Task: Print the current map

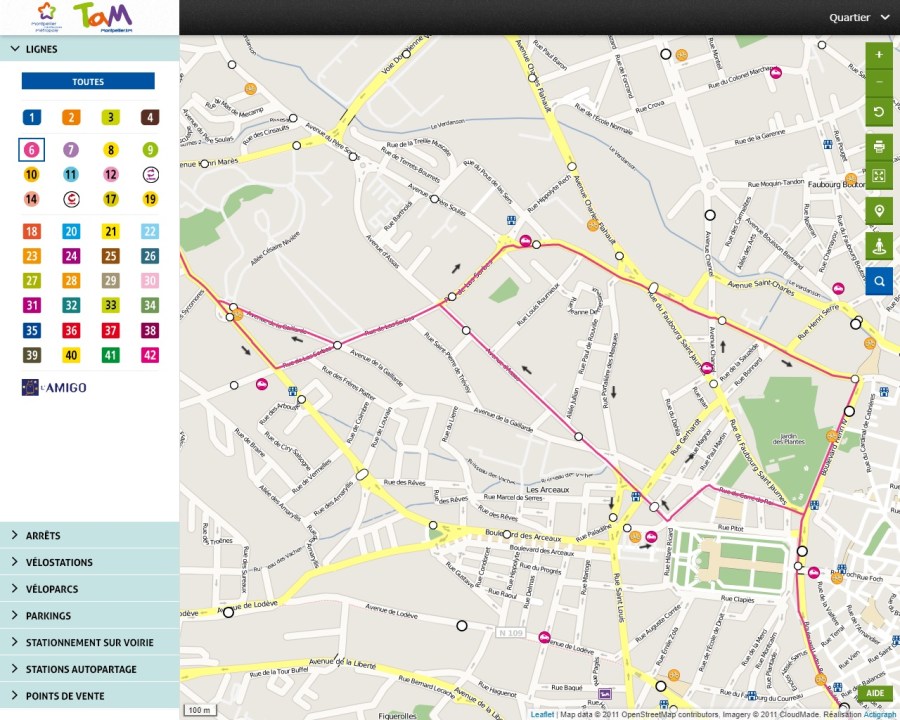Action: [879, 147]
